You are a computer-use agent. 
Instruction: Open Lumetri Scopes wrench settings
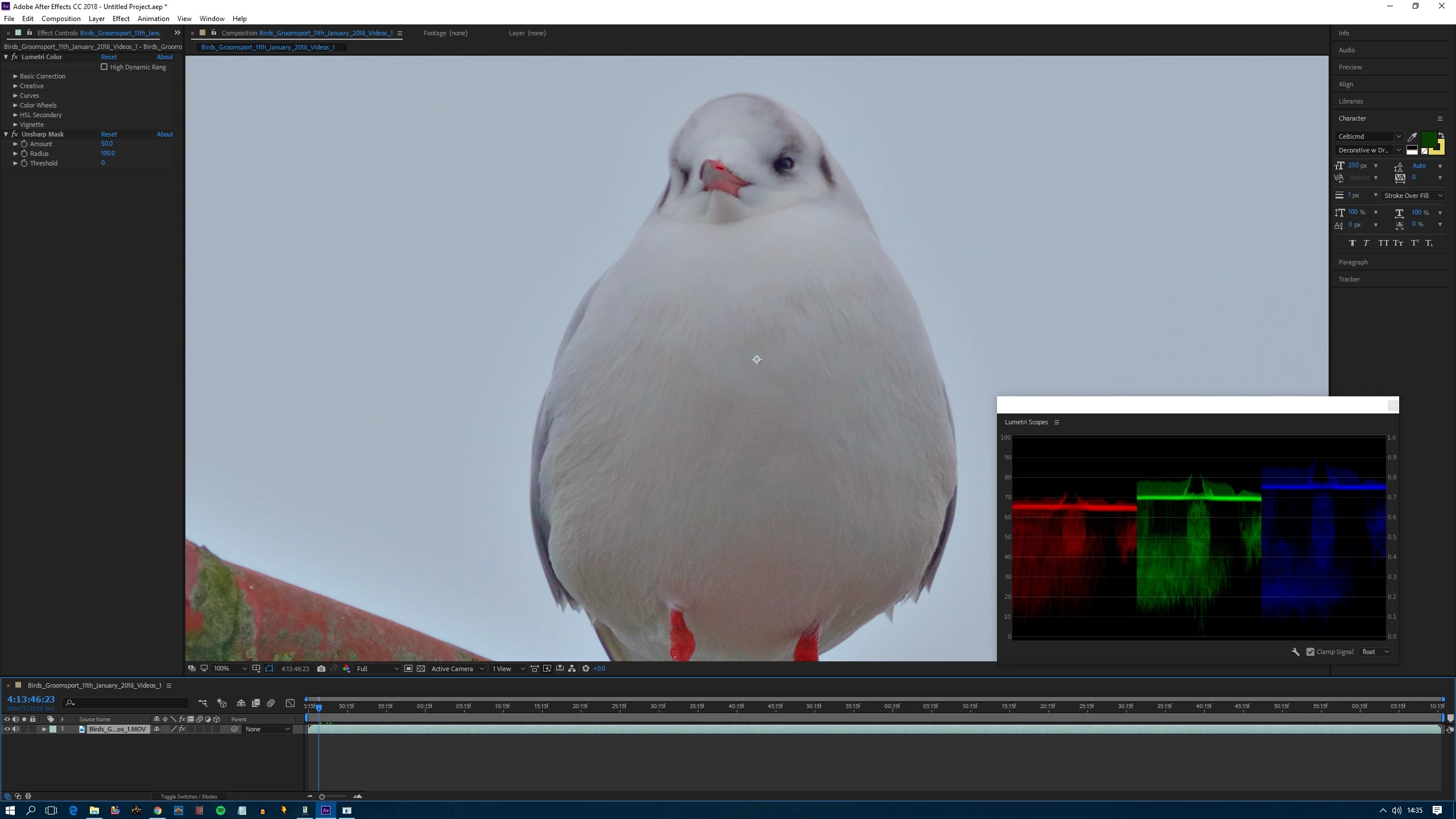click(x=1295, y=652)
